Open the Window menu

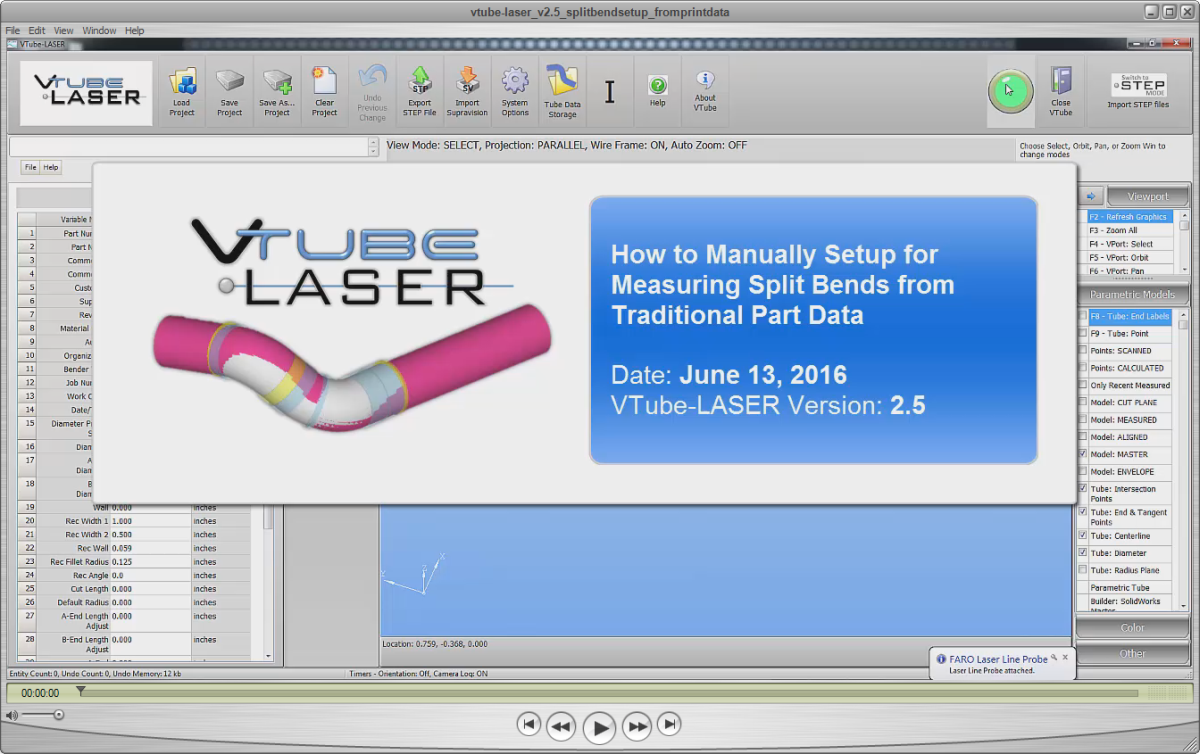click(99, 30)
